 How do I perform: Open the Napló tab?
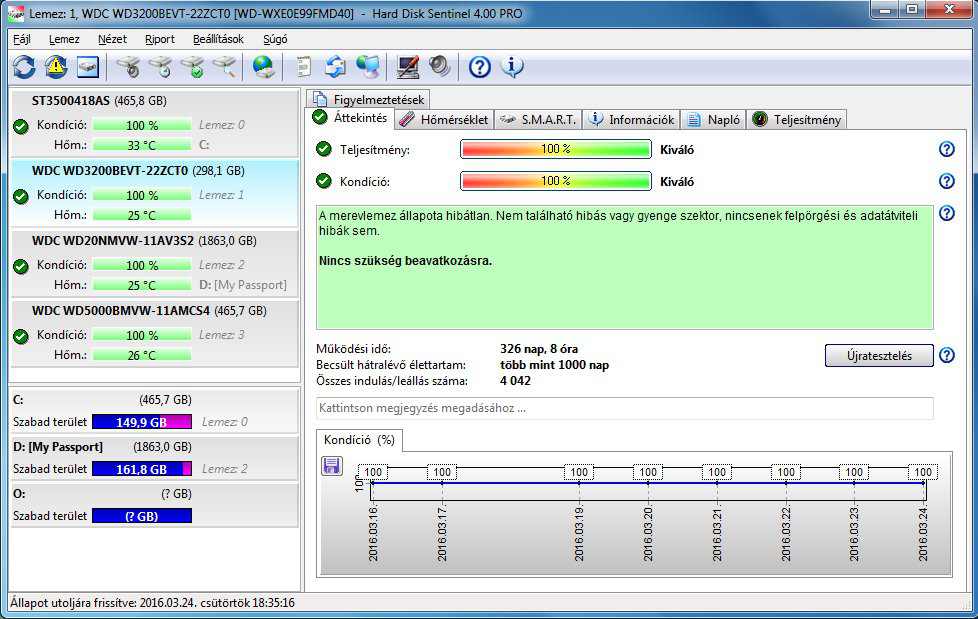point(714,120)
